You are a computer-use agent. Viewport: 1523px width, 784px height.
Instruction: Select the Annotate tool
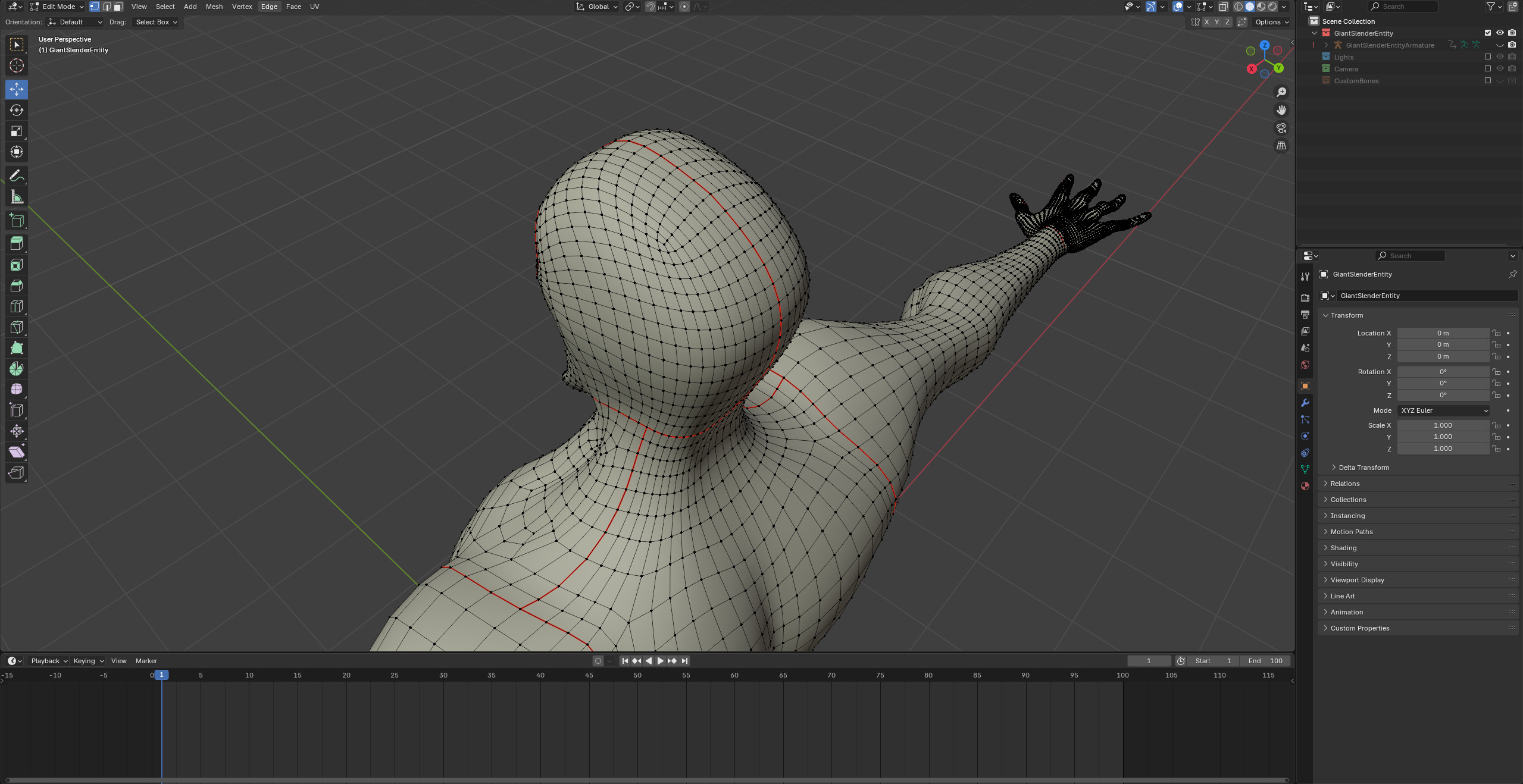coord(17,175)
